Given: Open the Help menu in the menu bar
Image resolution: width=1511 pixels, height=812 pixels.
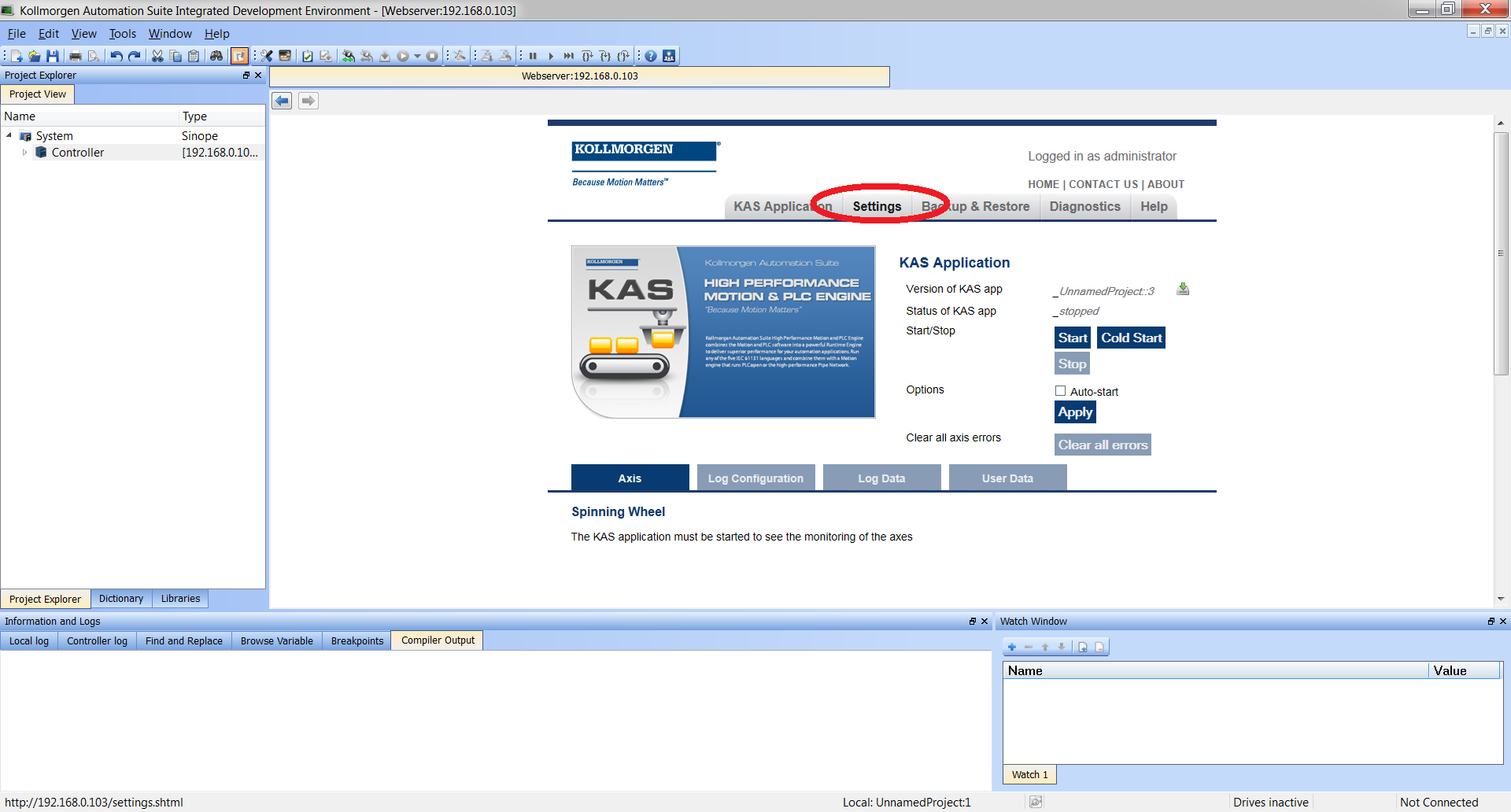Looking at the screenshot, I should [x=217, y=34].
